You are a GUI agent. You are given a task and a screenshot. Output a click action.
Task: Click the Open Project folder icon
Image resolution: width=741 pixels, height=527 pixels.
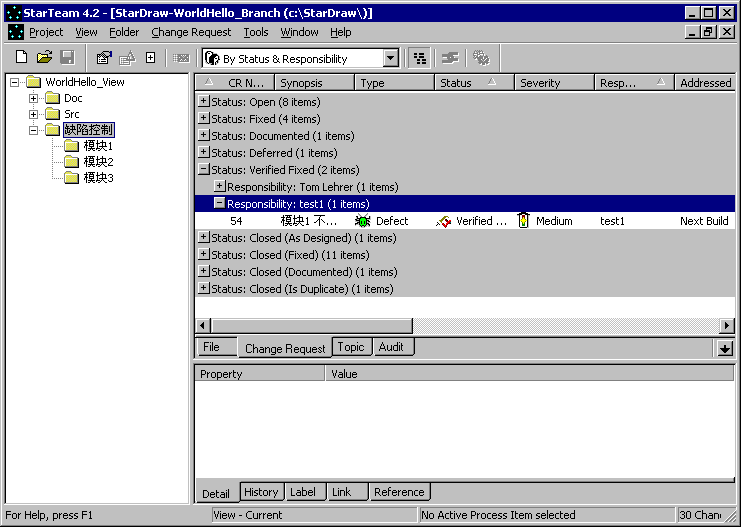(x=44, y=58)
